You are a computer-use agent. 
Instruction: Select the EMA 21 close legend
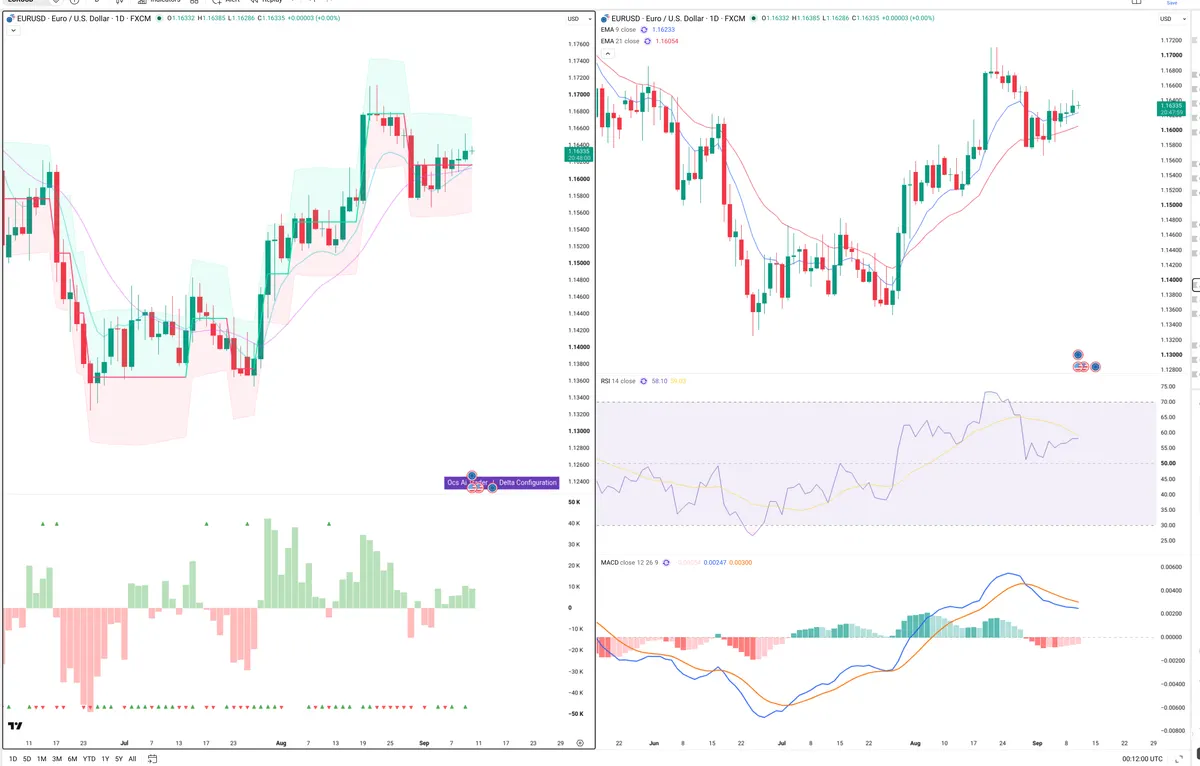point(620,41)
